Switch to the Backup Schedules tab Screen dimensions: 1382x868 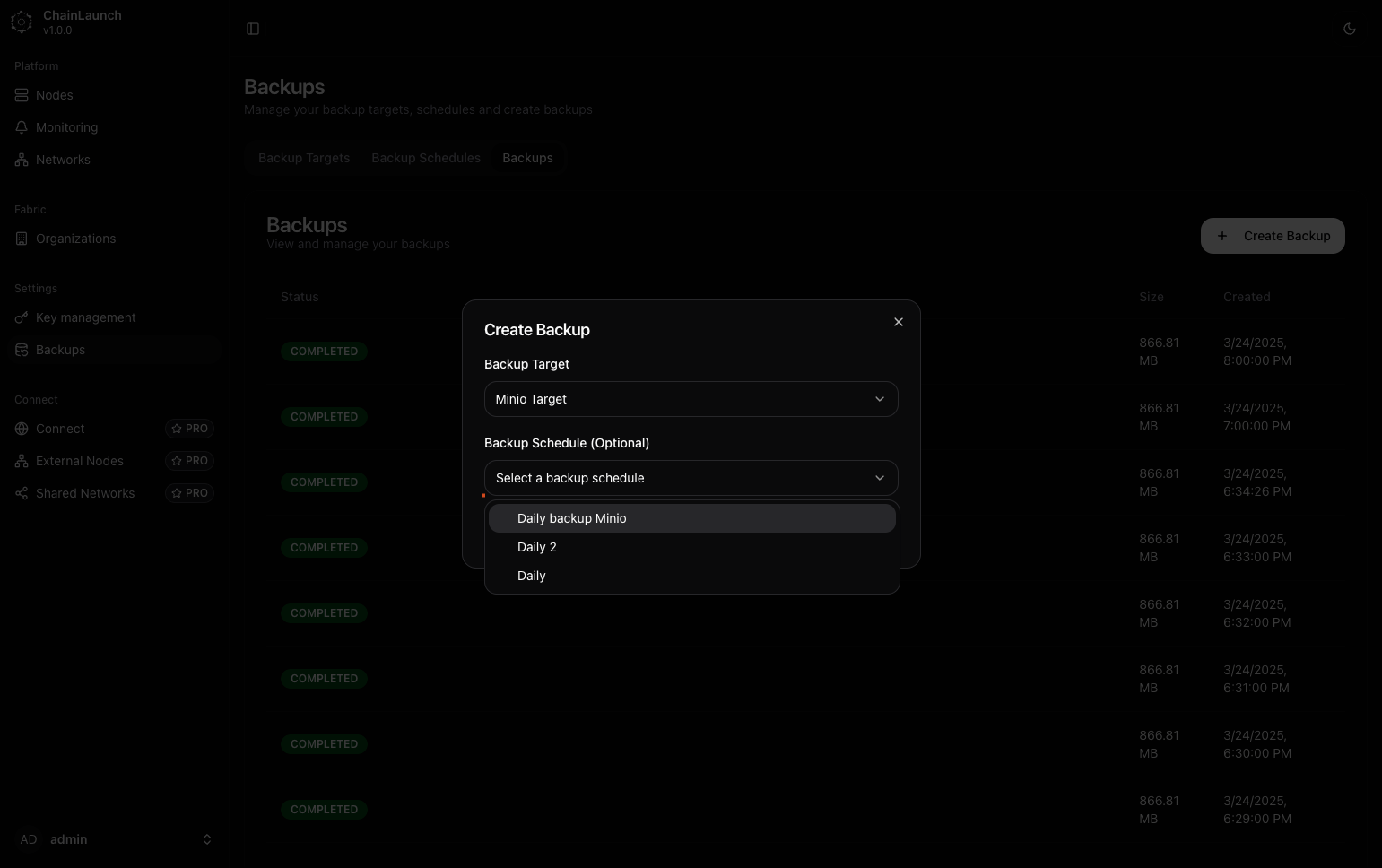coord(426,158)
